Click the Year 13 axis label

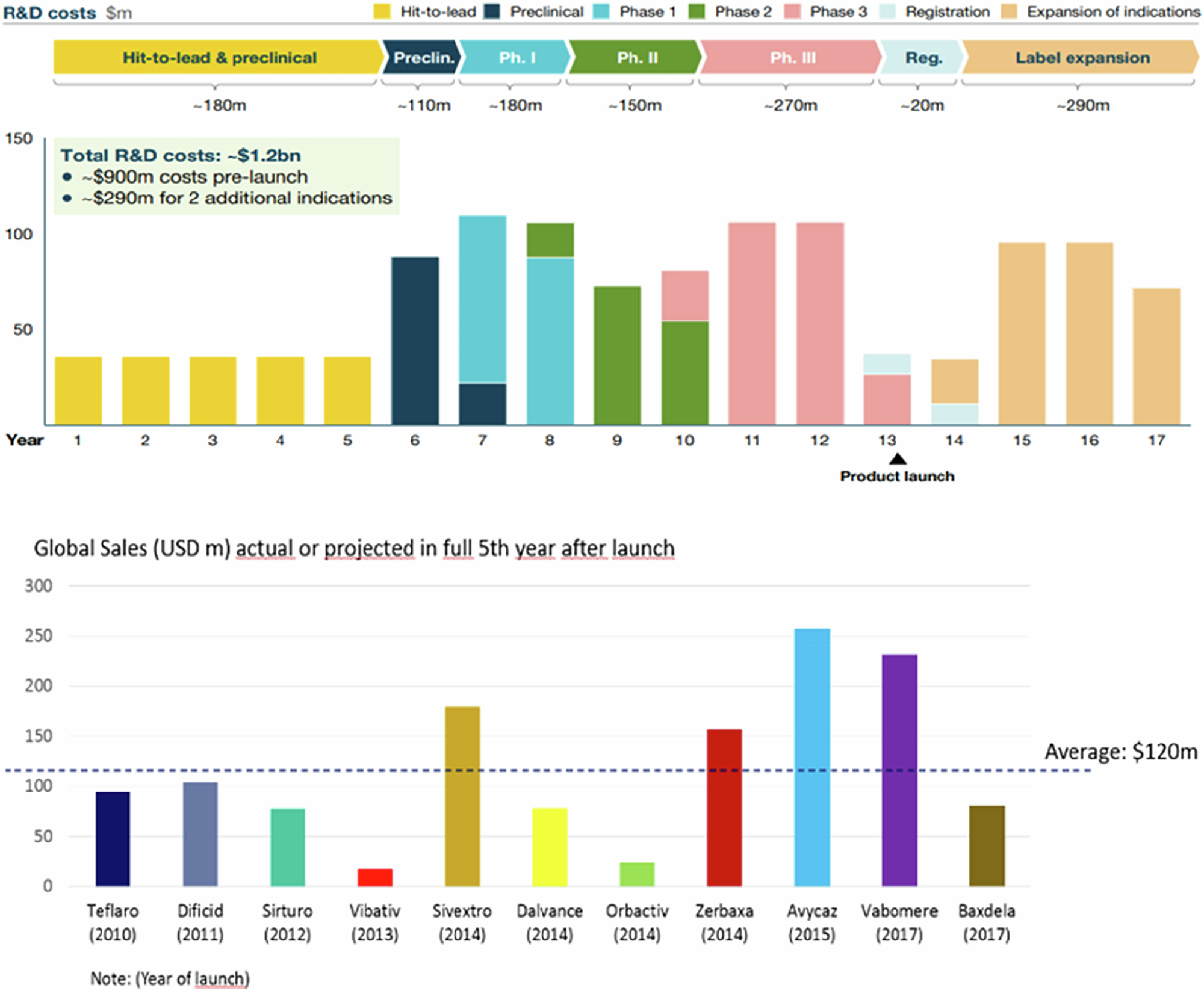(889, 439)
